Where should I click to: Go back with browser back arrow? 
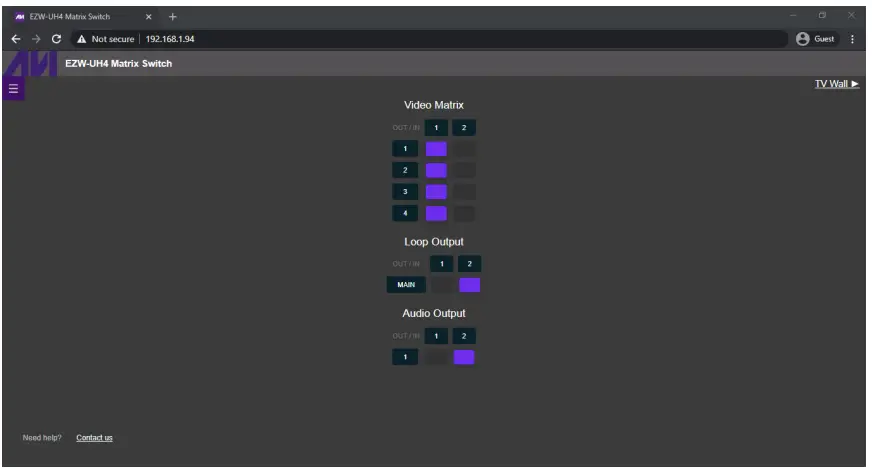pos(16,39)
